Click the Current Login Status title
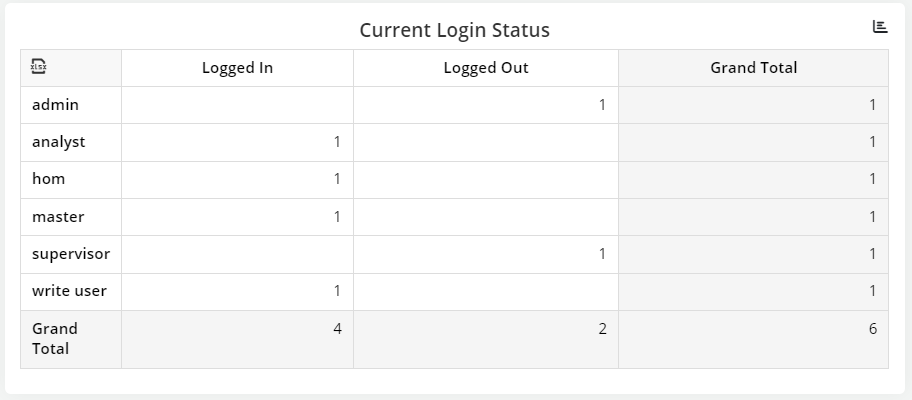The width and height of the screenshot is (912, 400). 455,30
